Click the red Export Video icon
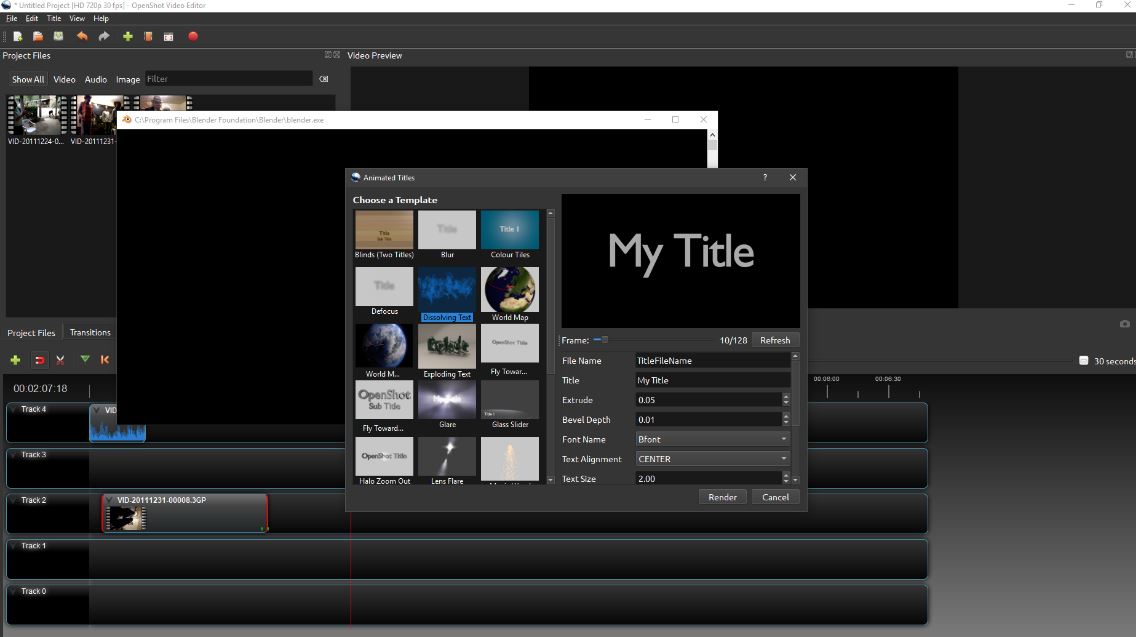 (193, 36)
